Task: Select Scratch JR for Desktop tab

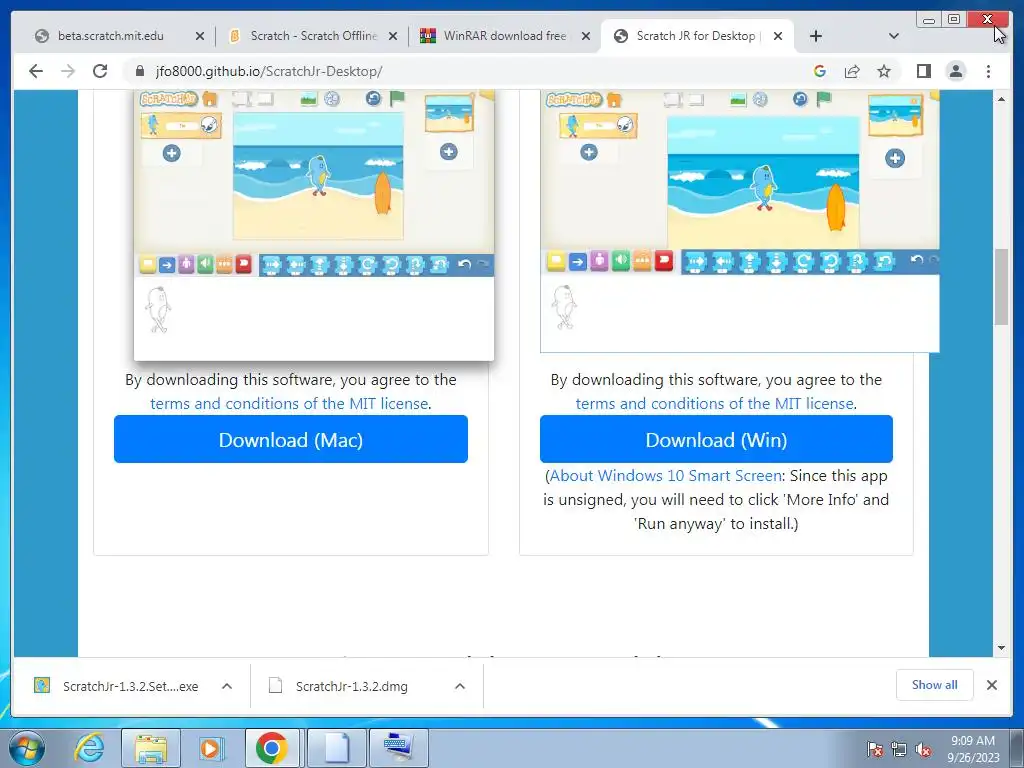Action: 697,36
